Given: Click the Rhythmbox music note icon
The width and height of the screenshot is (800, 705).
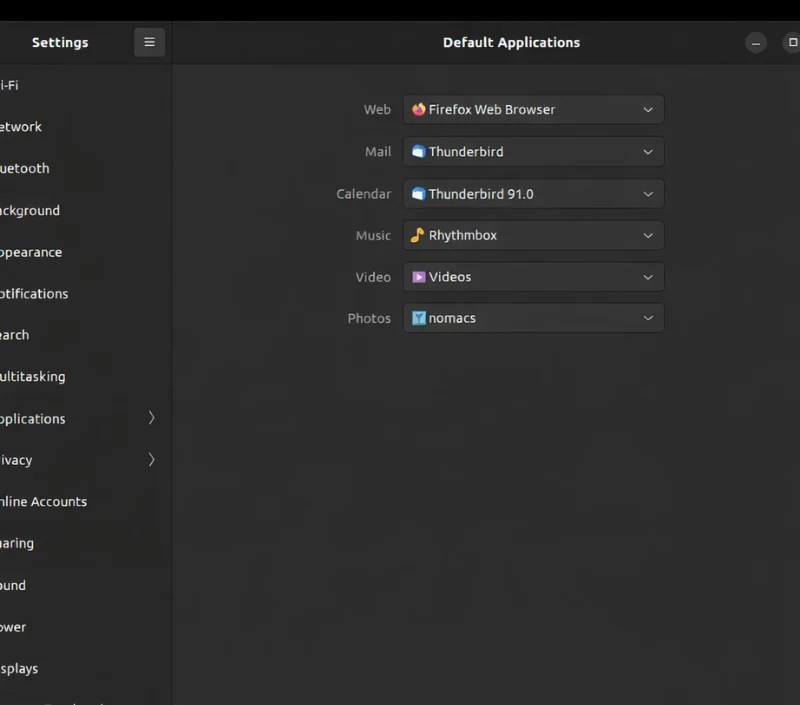Looking at the screenshot, I should pyautogui.click(x=417, y=235).
